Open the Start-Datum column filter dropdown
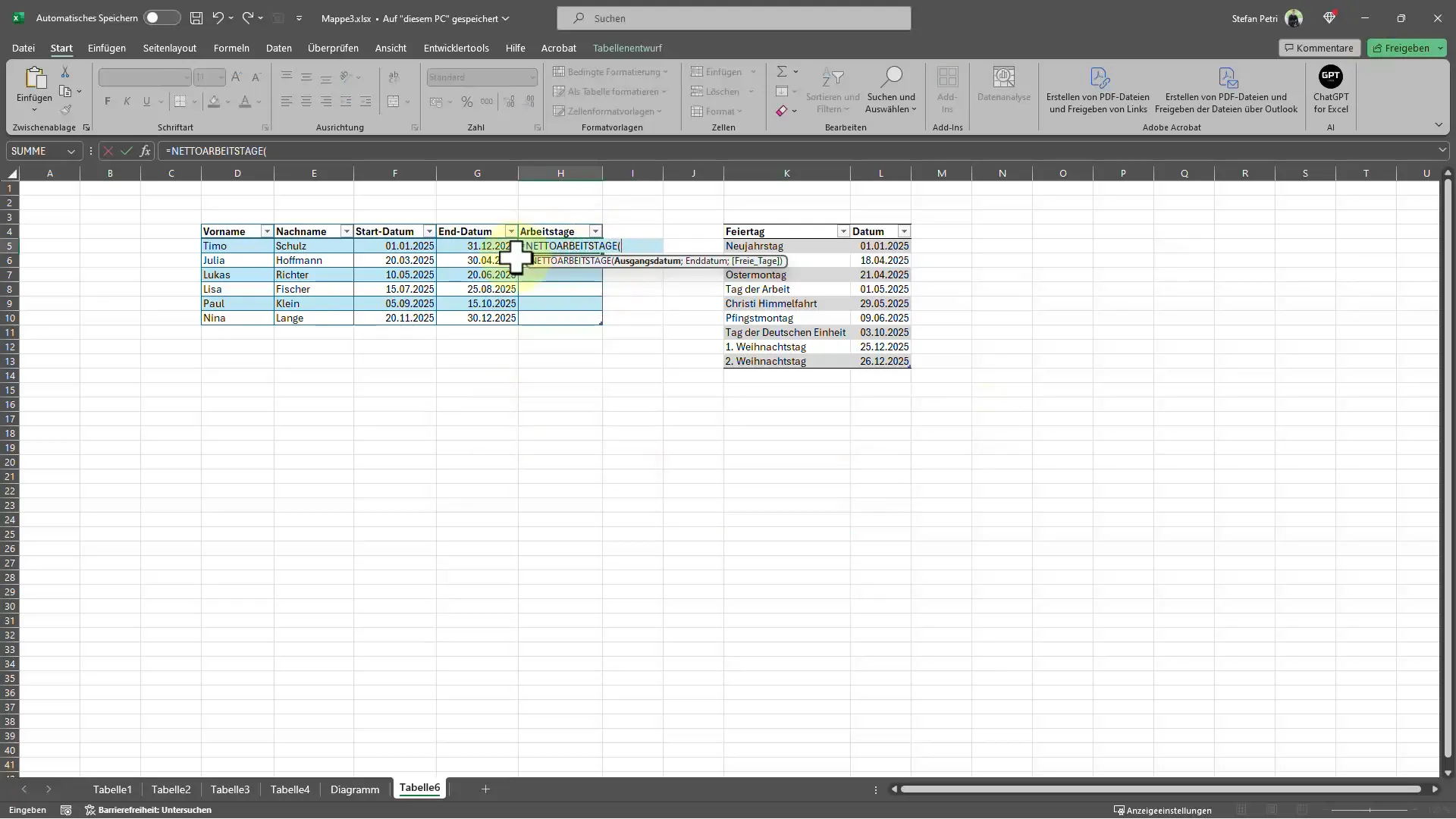Image resolution: width=1456 pixels, height=819 pixels. click(429, 231)
